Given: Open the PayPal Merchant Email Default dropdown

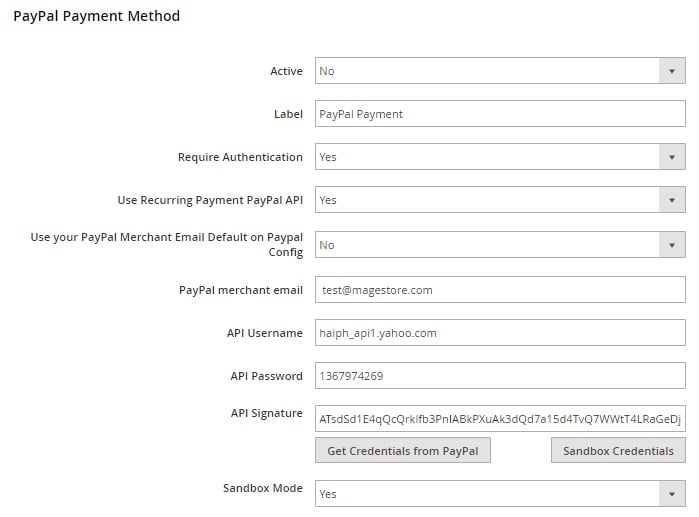Looking at the screenshot, I should (500, 244).
